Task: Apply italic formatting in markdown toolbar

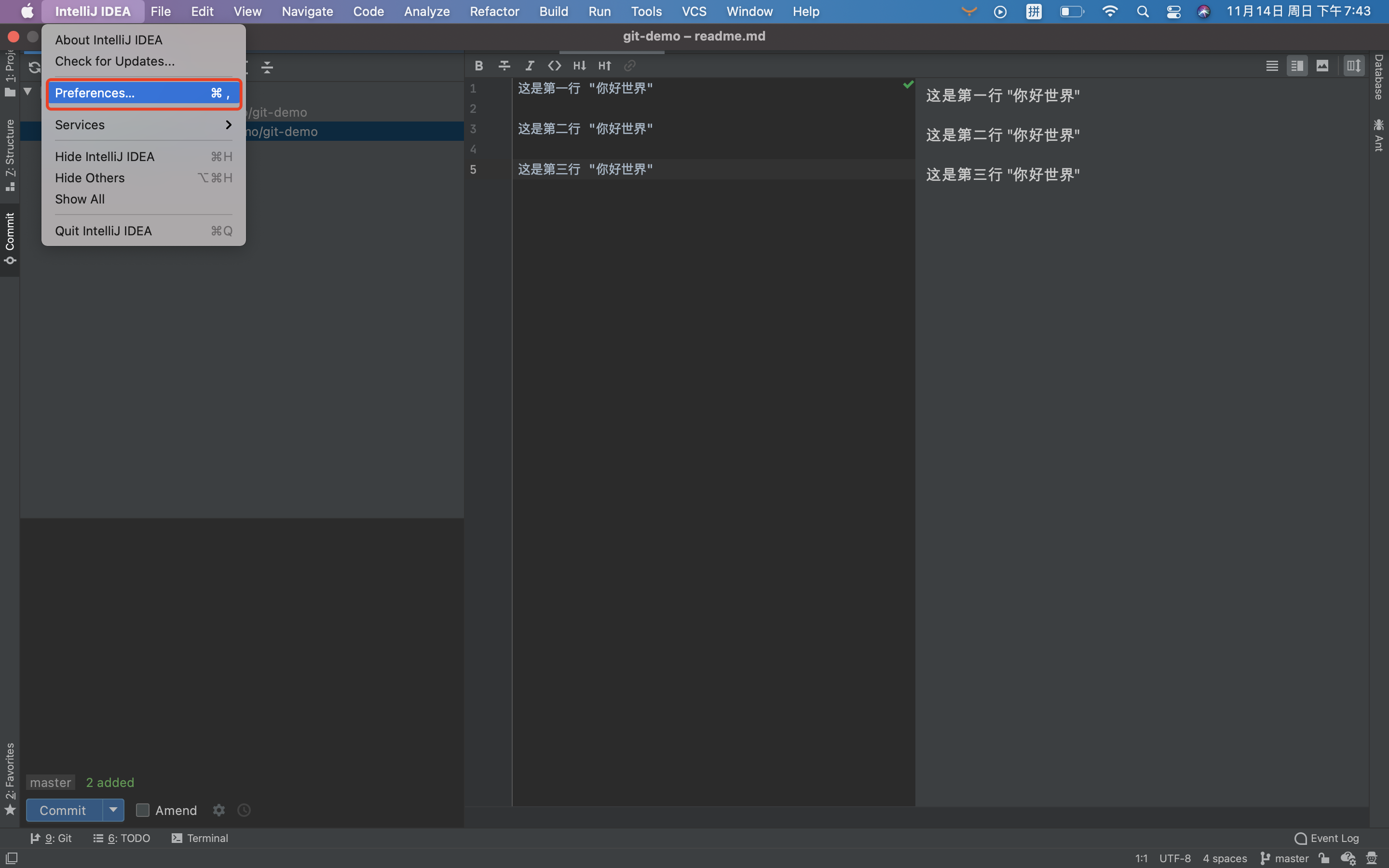Action: (529, 66)
